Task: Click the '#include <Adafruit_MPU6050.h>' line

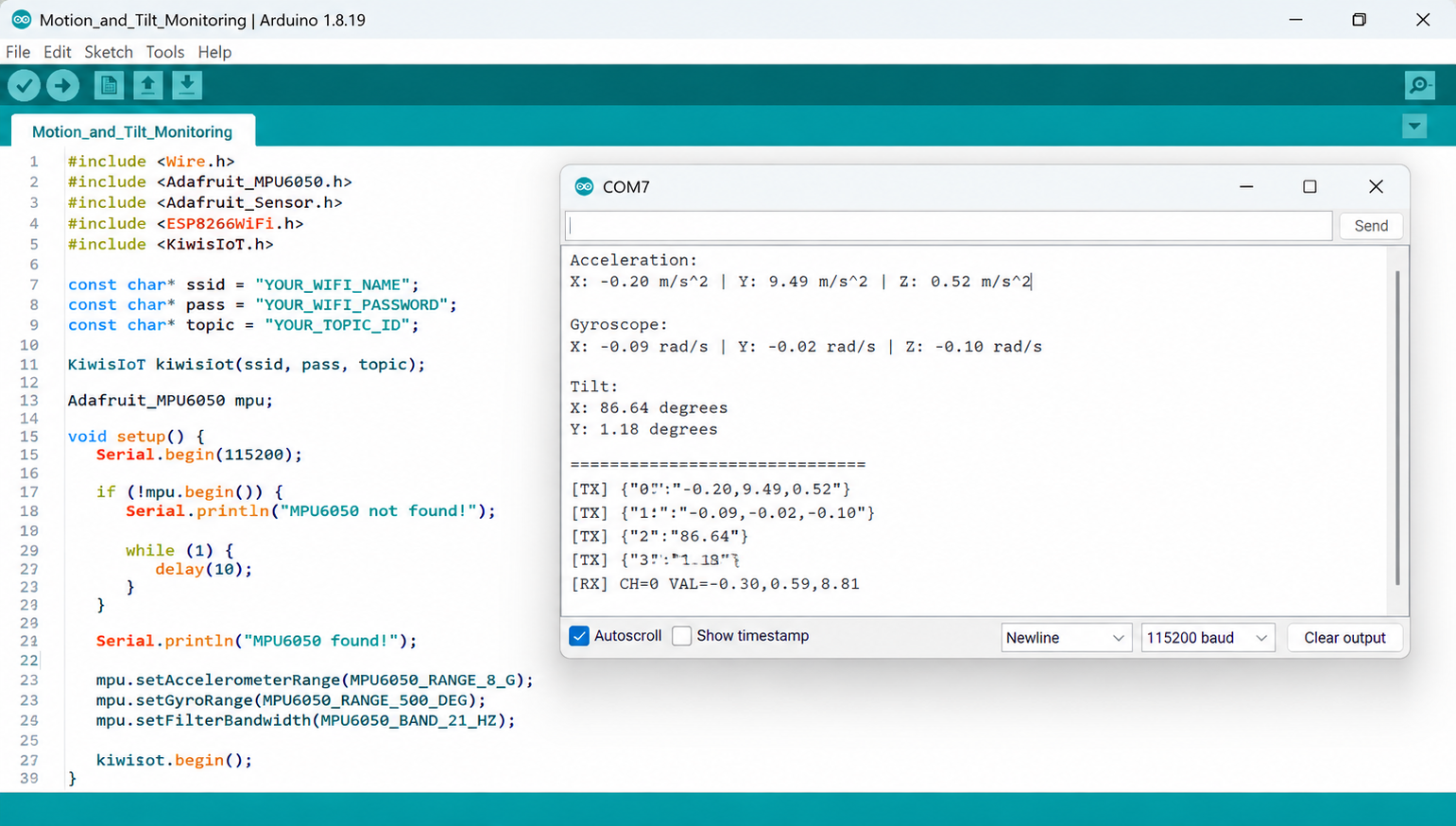Action: pos(210,181)
